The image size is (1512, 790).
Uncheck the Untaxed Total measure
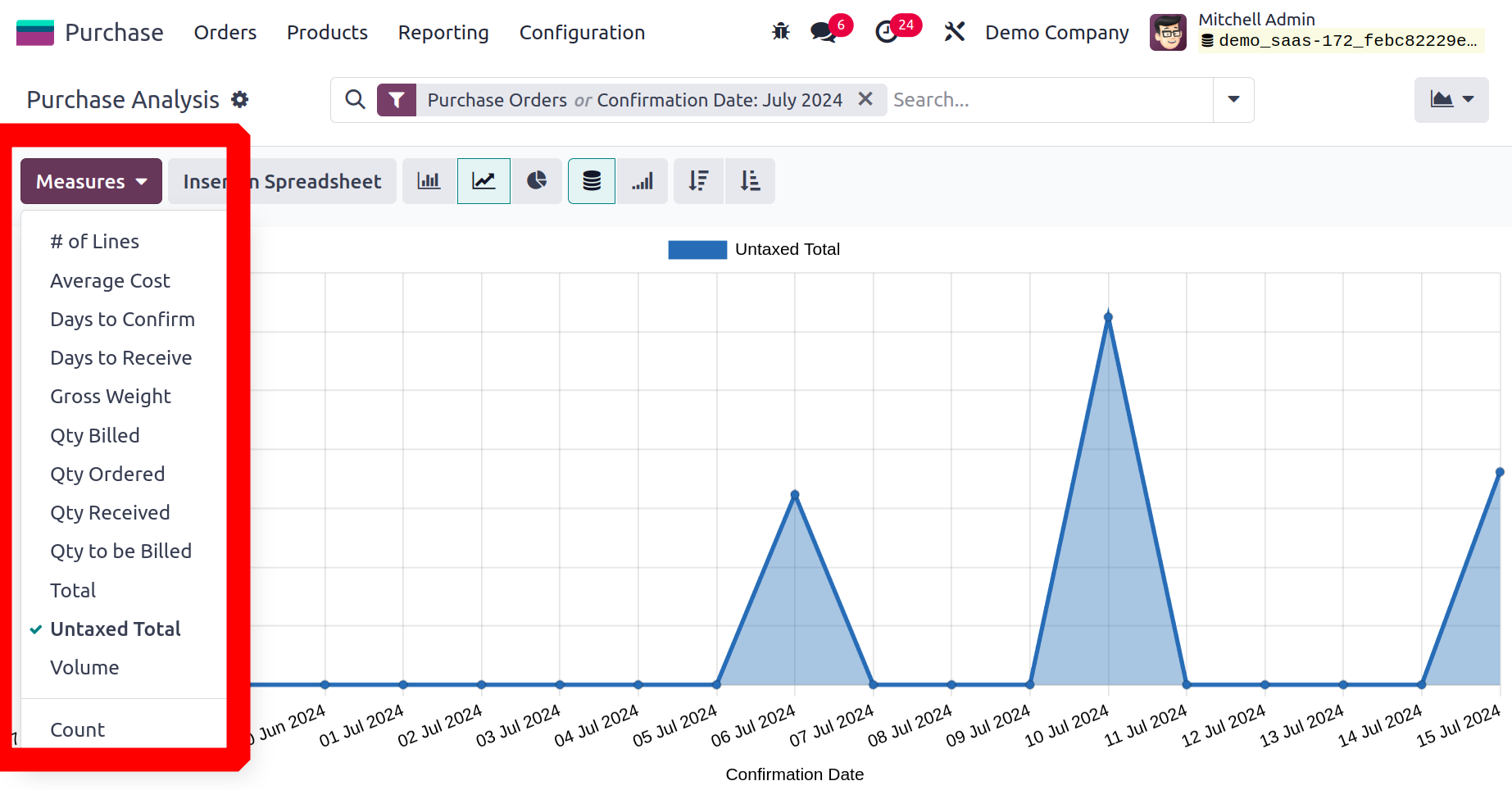click(116, 629)
